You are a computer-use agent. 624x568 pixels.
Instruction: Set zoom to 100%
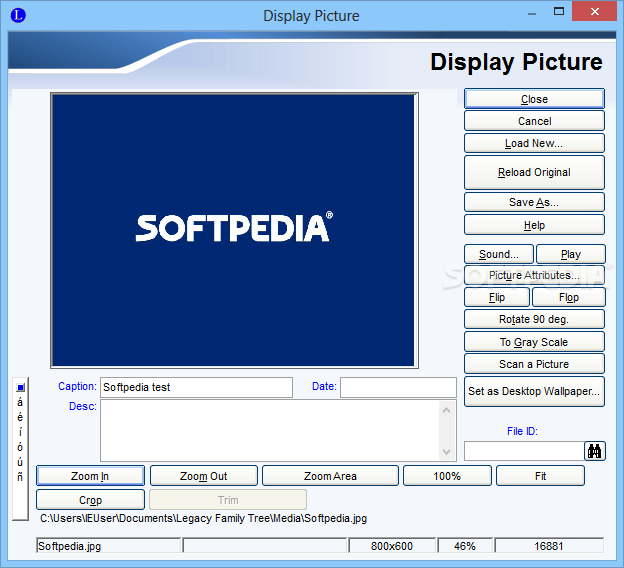point(447,476)
